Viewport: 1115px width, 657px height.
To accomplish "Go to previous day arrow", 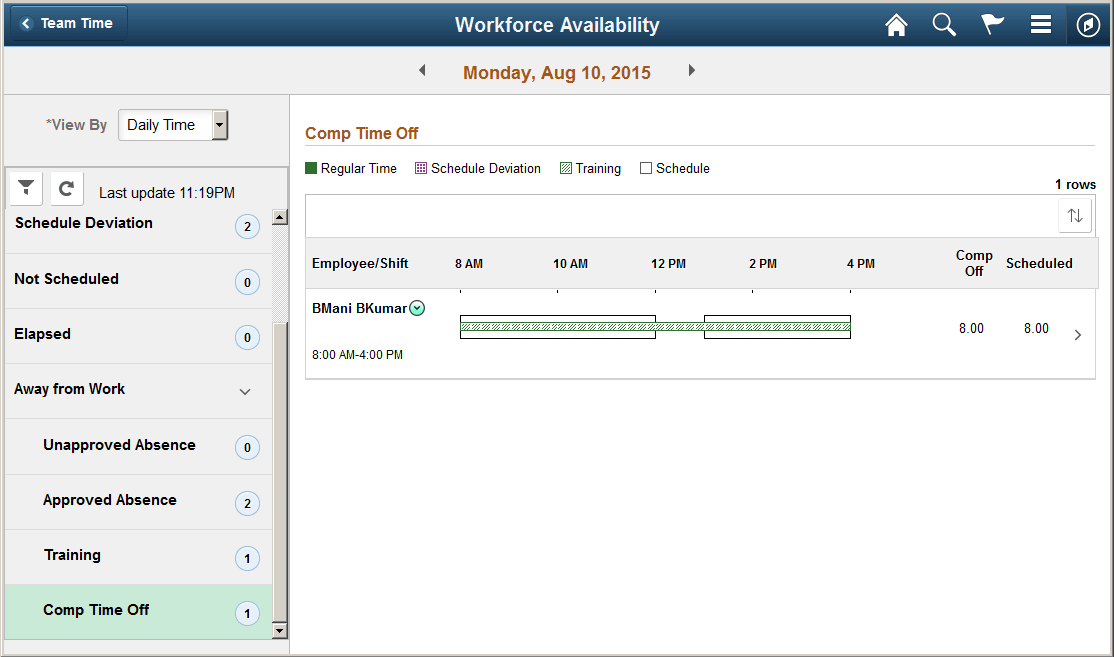I will click(422, 70).
